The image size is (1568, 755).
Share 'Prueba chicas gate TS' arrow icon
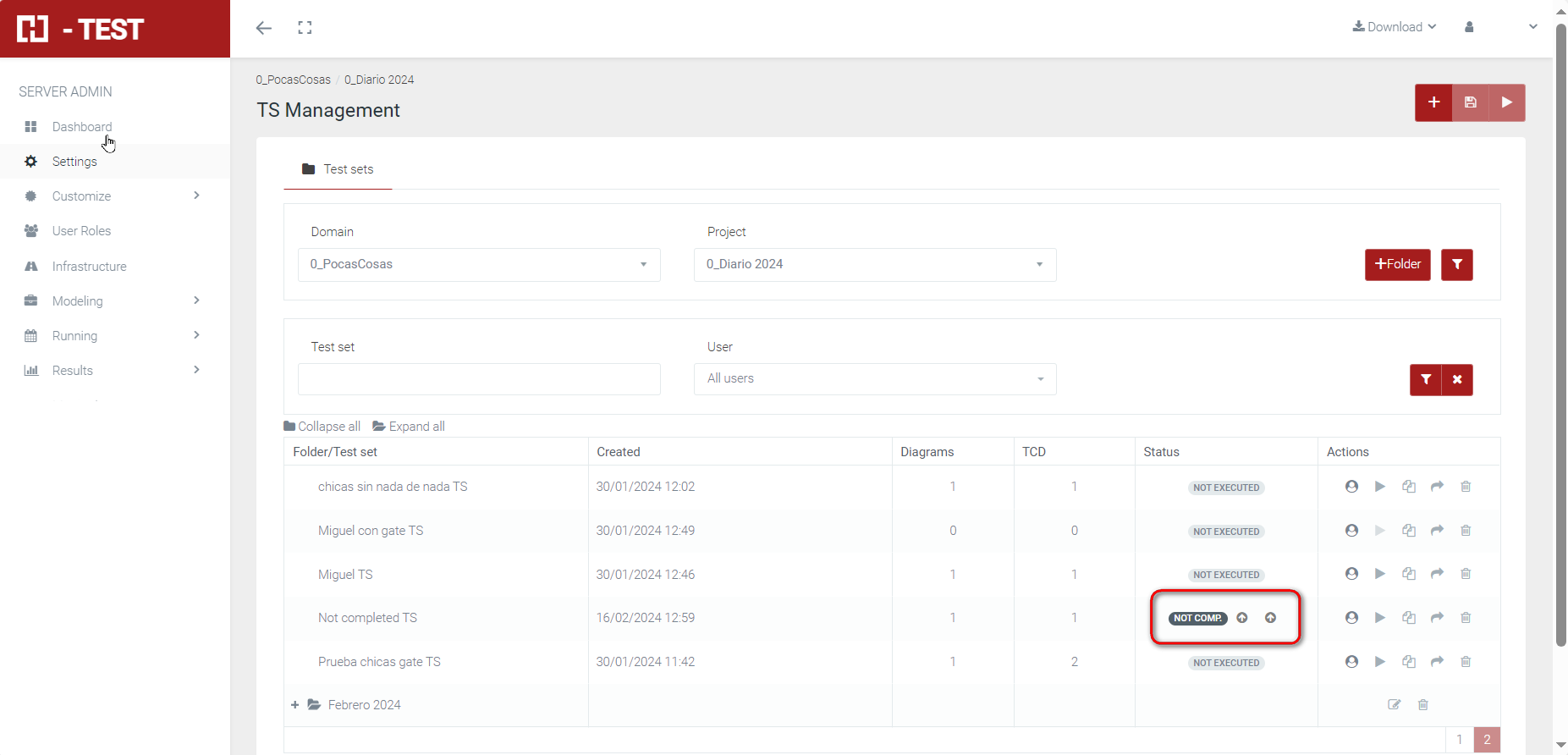pos(1437,662)
